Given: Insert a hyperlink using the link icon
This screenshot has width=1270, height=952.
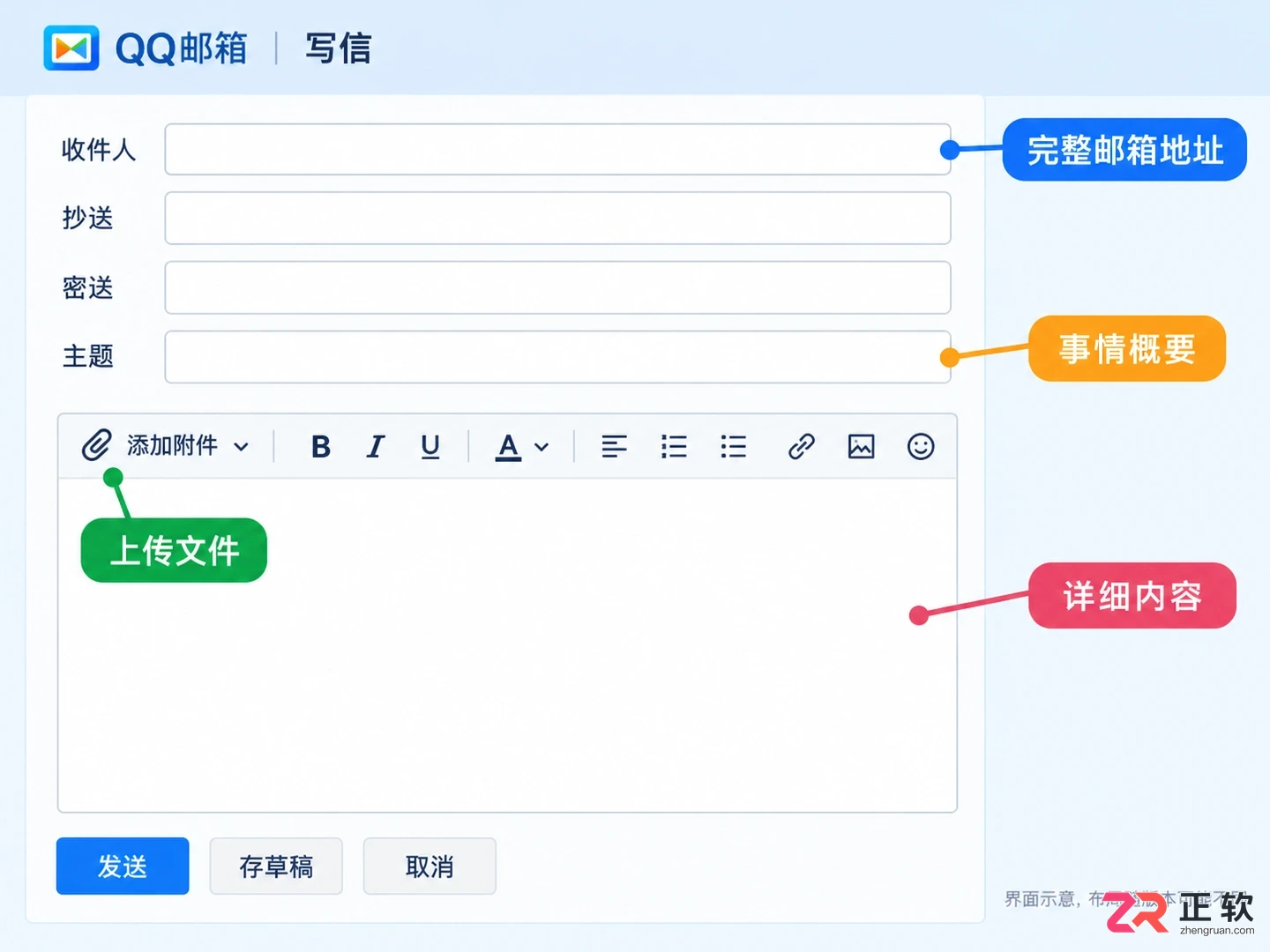Looking at the screenshot, I should [x=801, y=447].
